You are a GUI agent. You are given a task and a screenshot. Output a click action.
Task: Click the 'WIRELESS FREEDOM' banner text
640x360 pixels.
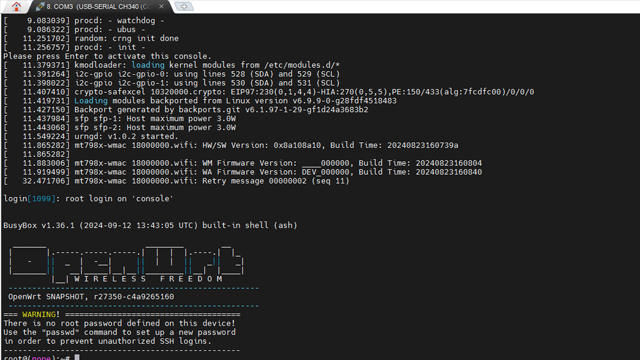[x=149, y=279]
